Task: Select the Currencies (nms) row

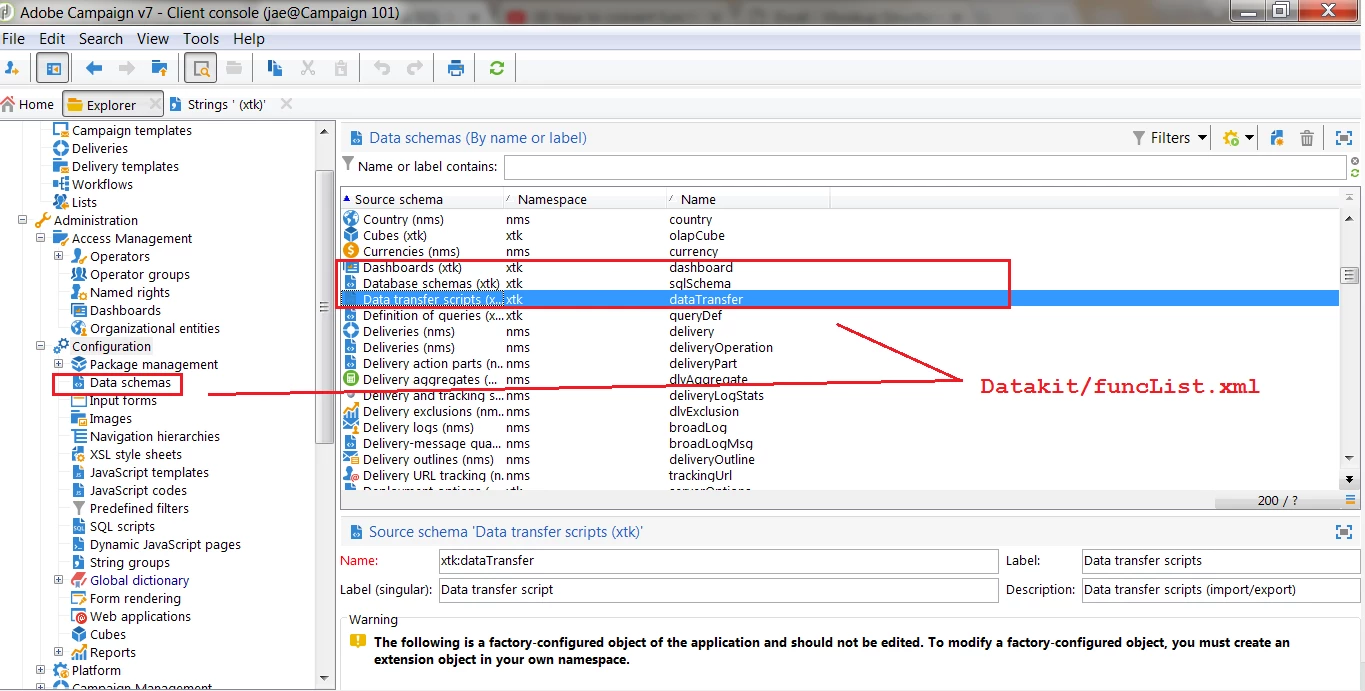Action: pyautogui.click(x=840, y=251)
